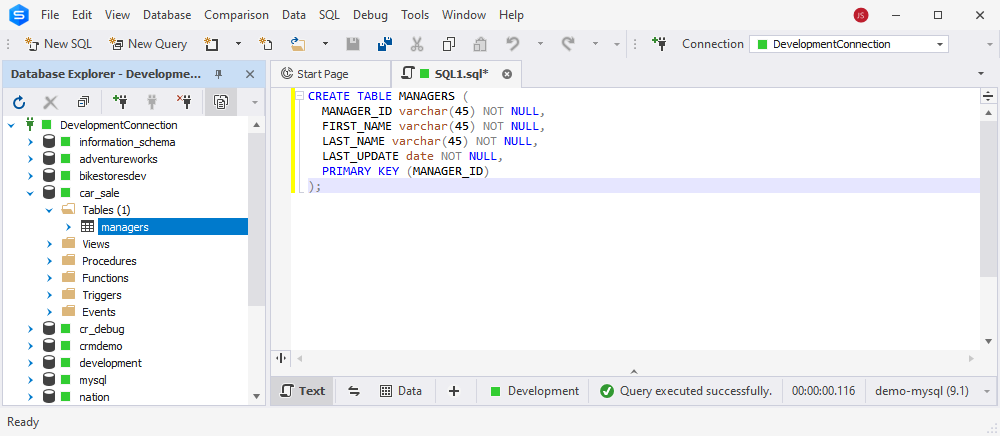Screen dimensions: 1000x436
Task: Click the Paste icon in the toolbar
Action: 480,44
